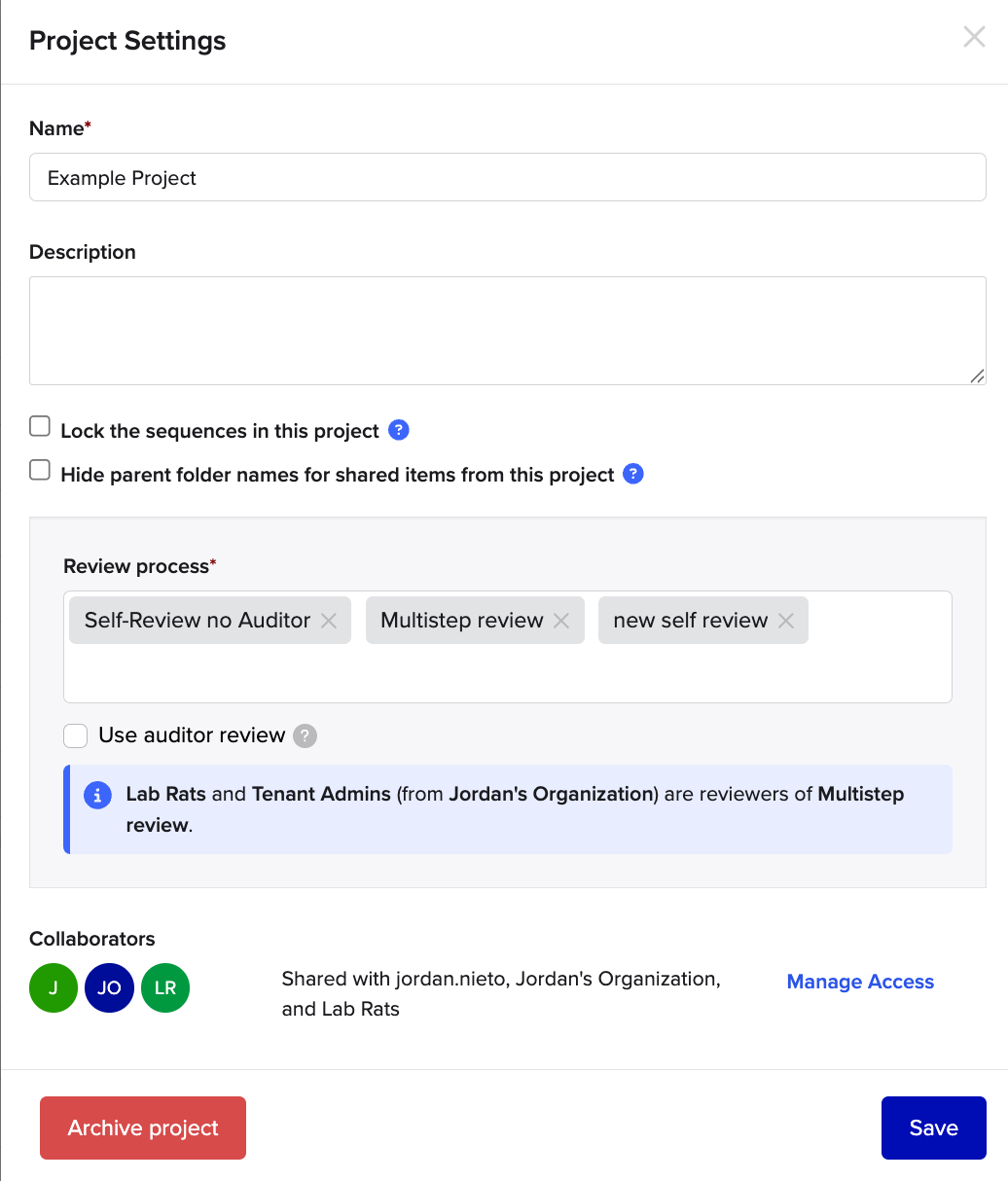Click the blue info icon in reviewers notice
The width and height of the screenshot is (1008, 1181).
click(97, 795)
